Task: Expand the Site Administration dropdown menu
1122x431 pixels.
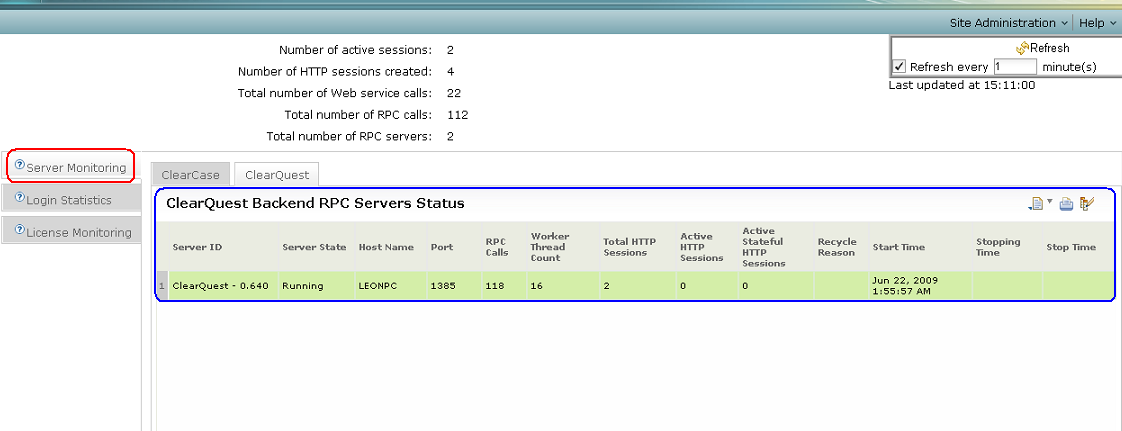Action: point(1009,23)
